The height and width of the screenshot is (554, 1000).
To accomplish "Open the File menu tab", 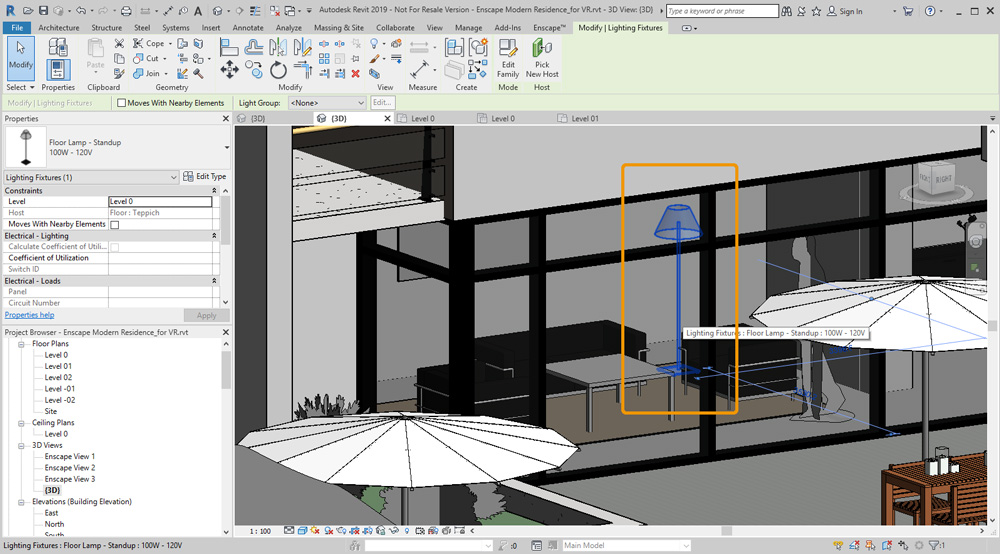I will pyautogui.click(x=17, y=27).
